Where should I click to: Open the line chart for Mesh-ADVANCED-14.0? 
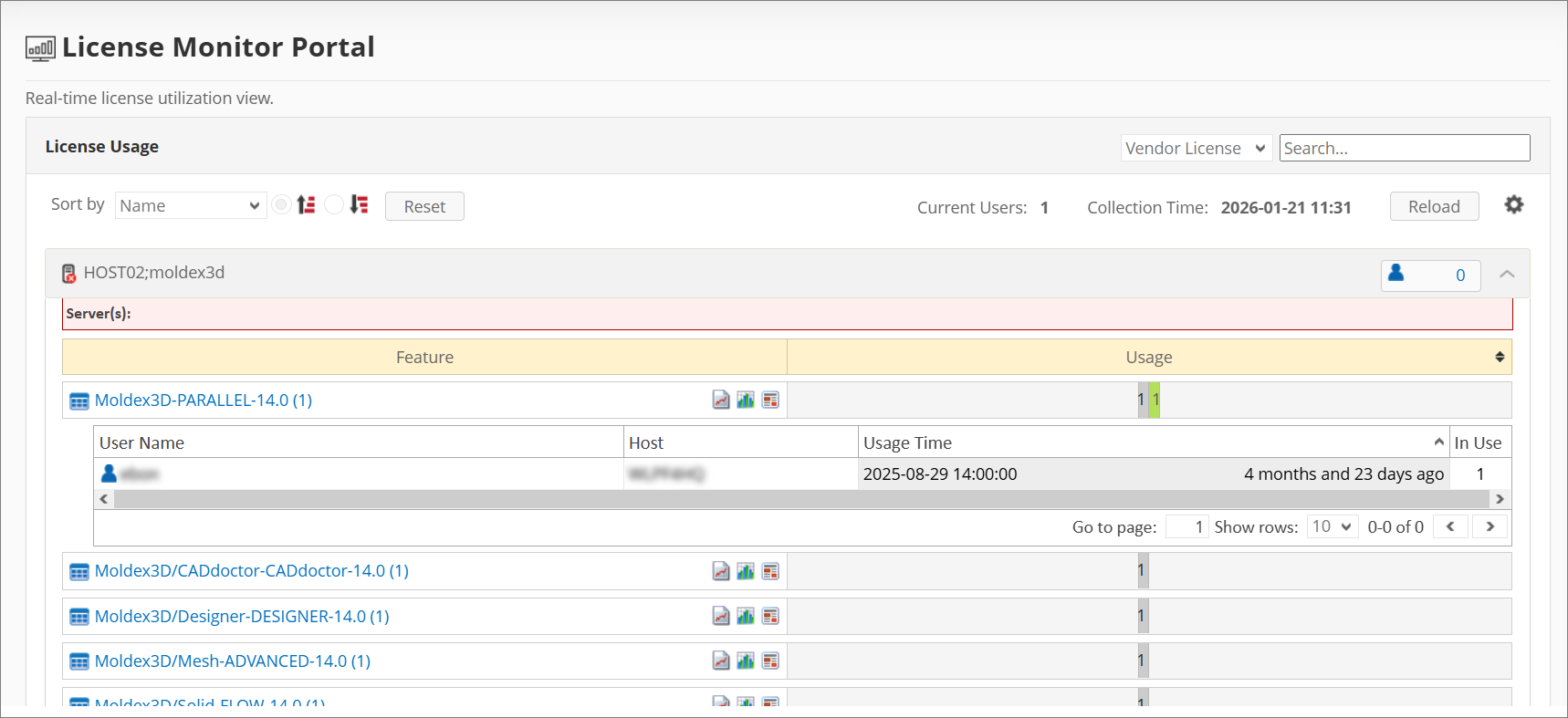tap(721, 661)
